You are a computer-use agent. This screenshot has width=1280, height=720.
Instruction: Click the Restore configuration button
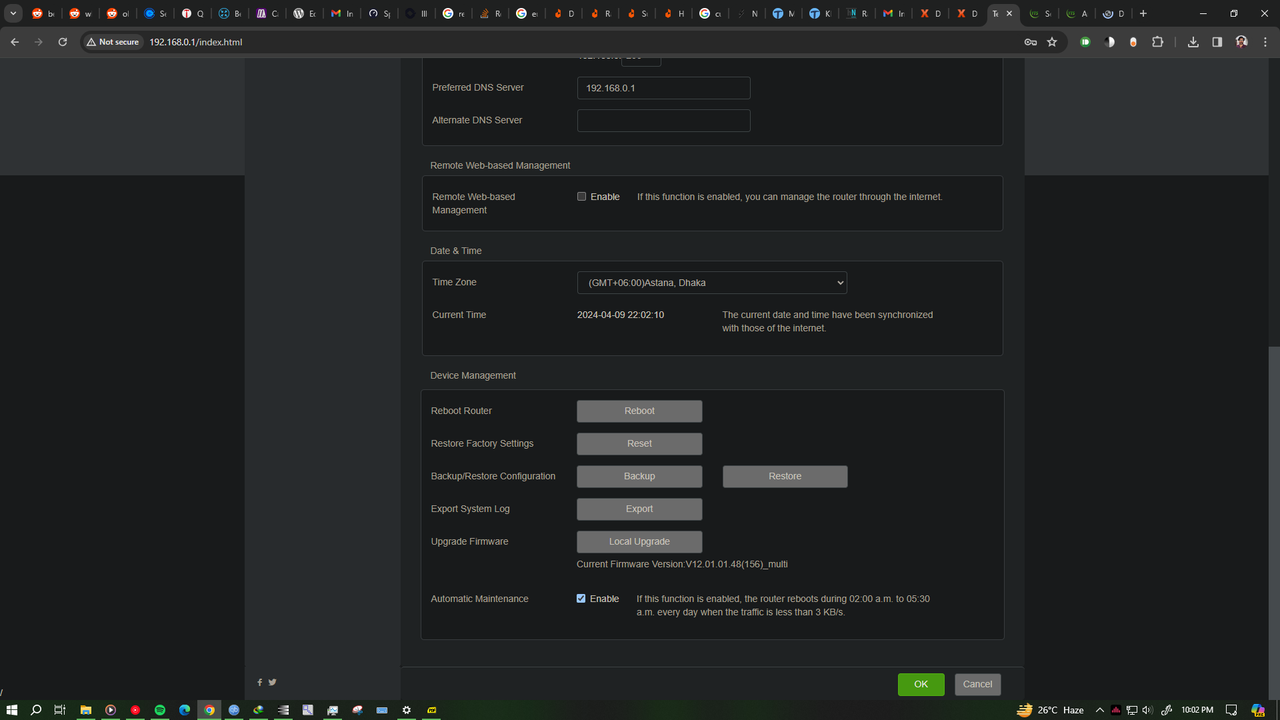click(785, 476)
